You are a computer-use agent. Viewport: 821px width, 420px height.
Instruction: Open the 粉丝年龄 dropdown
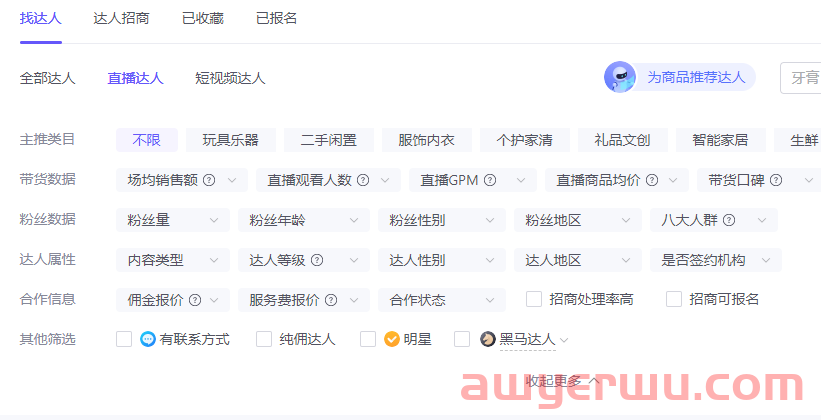click(304, 220)
